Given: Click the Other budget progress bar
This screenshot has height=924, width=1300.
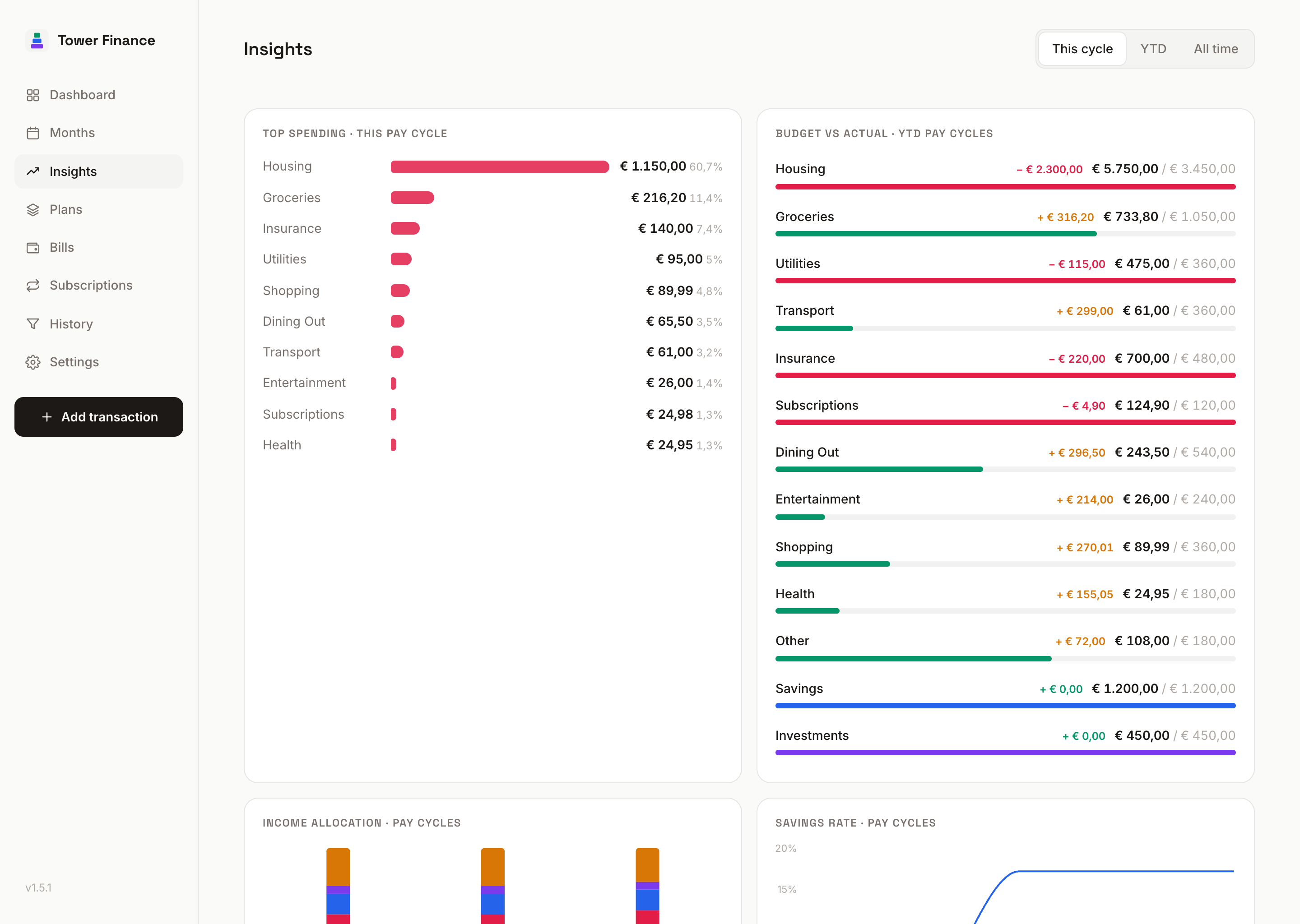Looking at the screenshot, I should click(x=1005, y=658).
